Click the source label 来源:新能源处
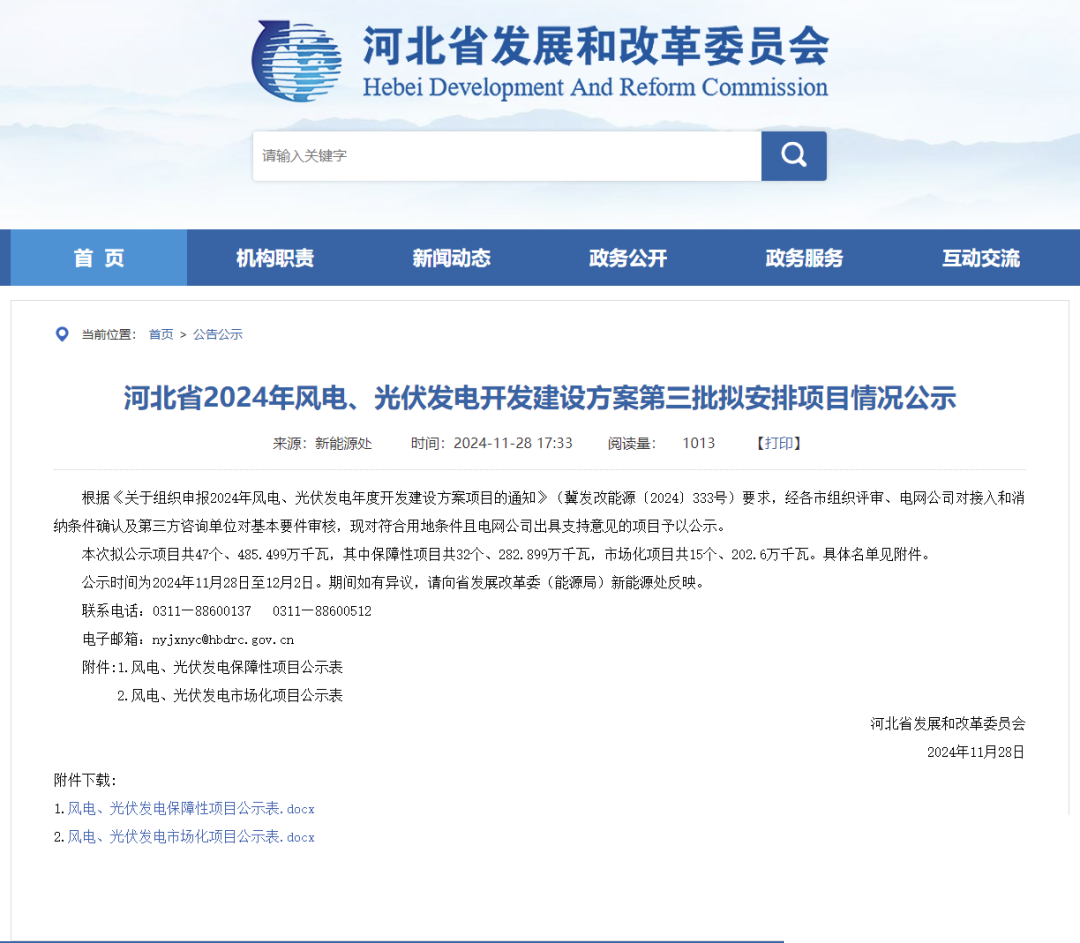This screenshot has height=943, width=1080. pyautogui.click(x=322, y=443)
